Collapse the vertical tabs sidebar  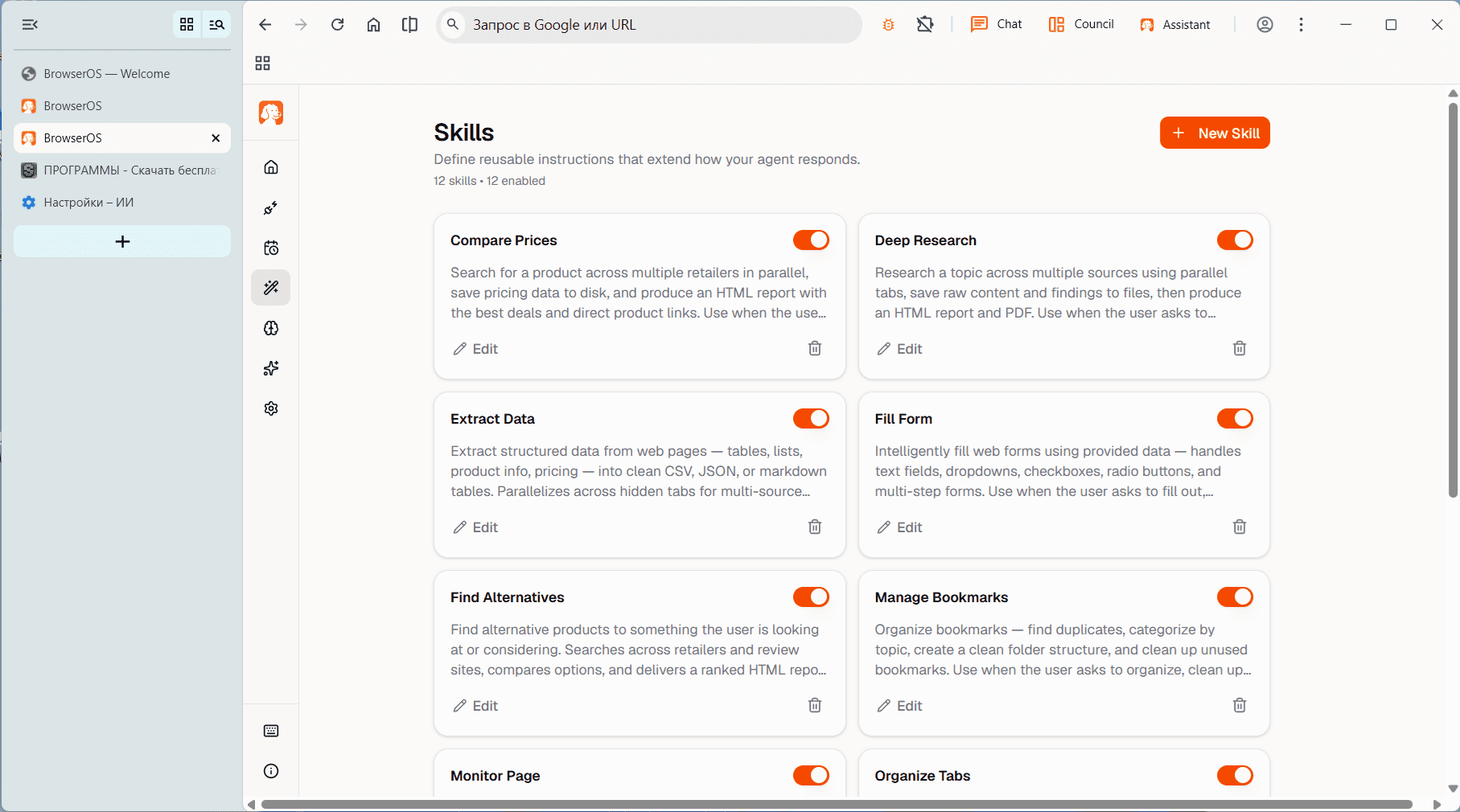30,25
